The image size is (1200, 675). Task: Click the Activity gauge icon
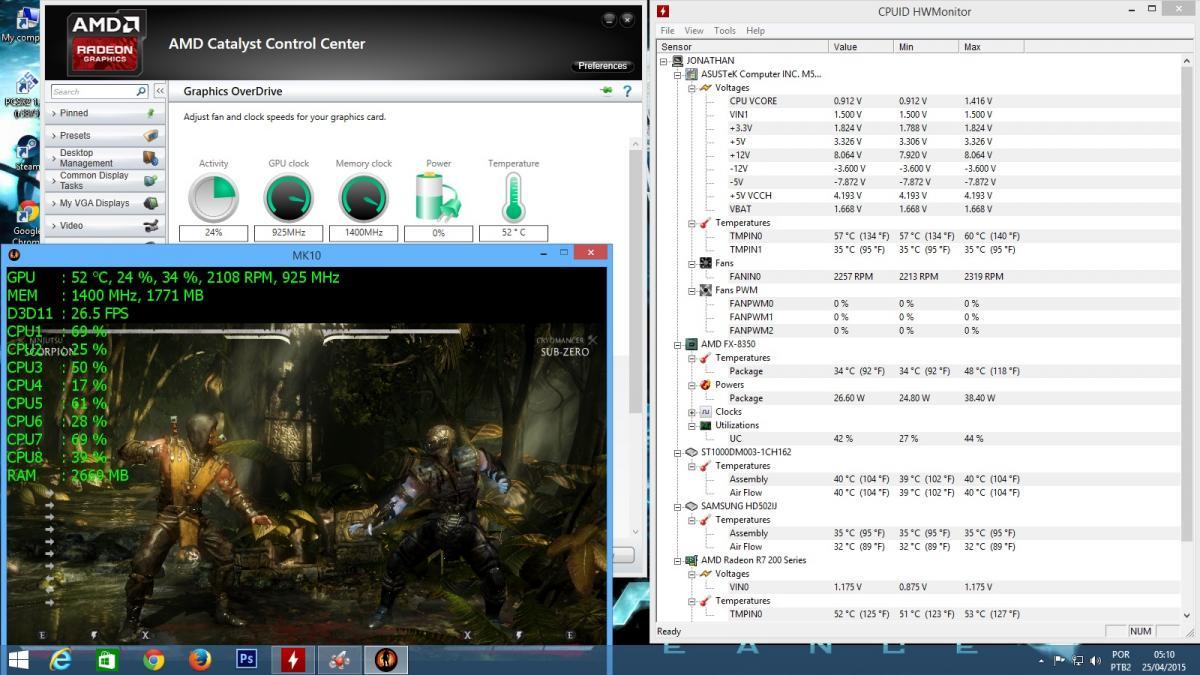(x=213, y=198)
